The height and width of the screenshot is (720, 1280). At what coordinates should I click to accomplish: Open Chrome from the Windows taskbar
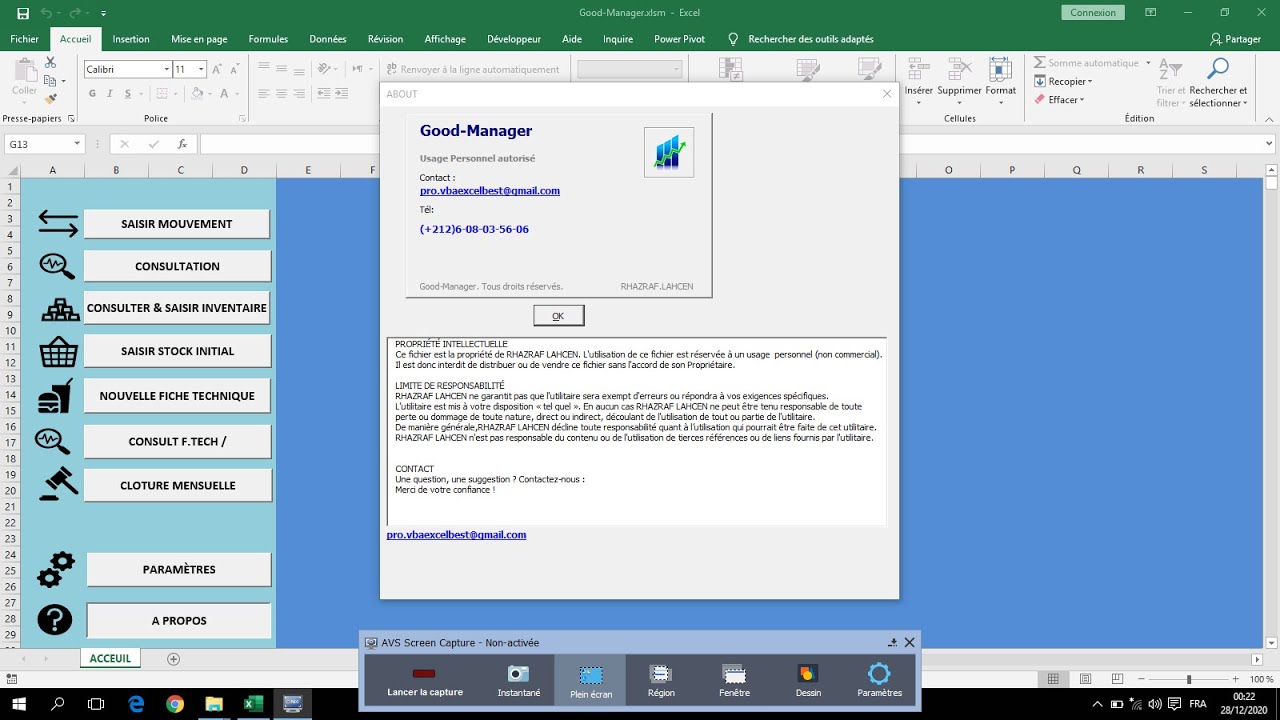[x=175, y=704]
